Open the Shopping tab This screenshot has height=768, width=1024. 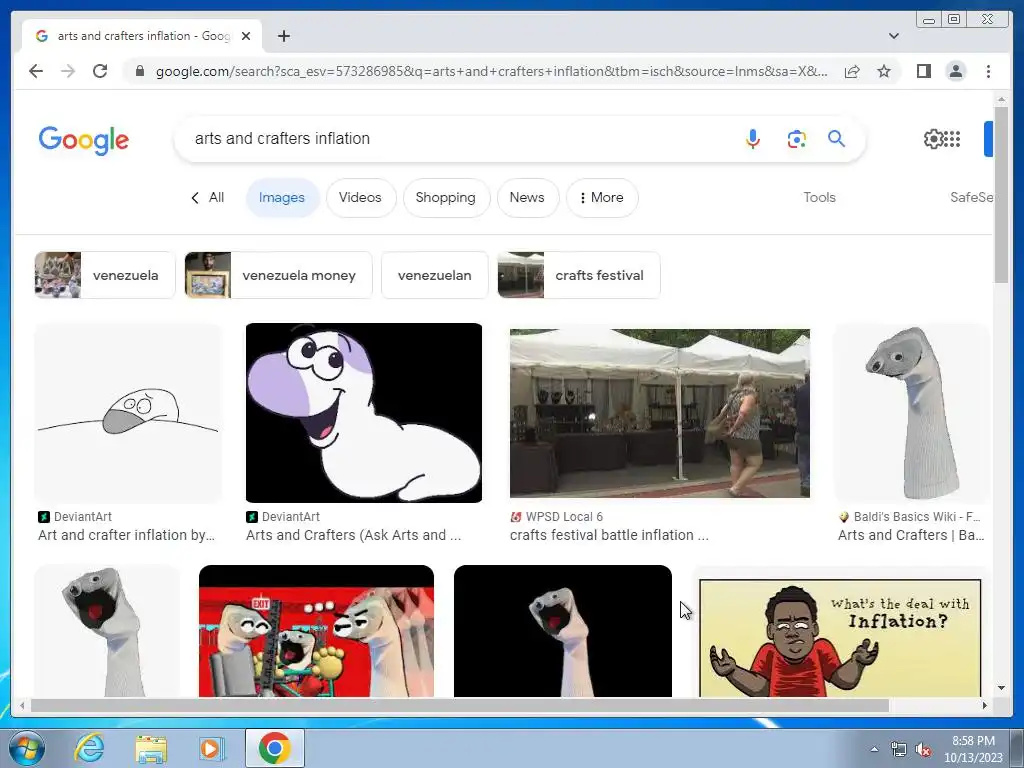pos(445,197)
